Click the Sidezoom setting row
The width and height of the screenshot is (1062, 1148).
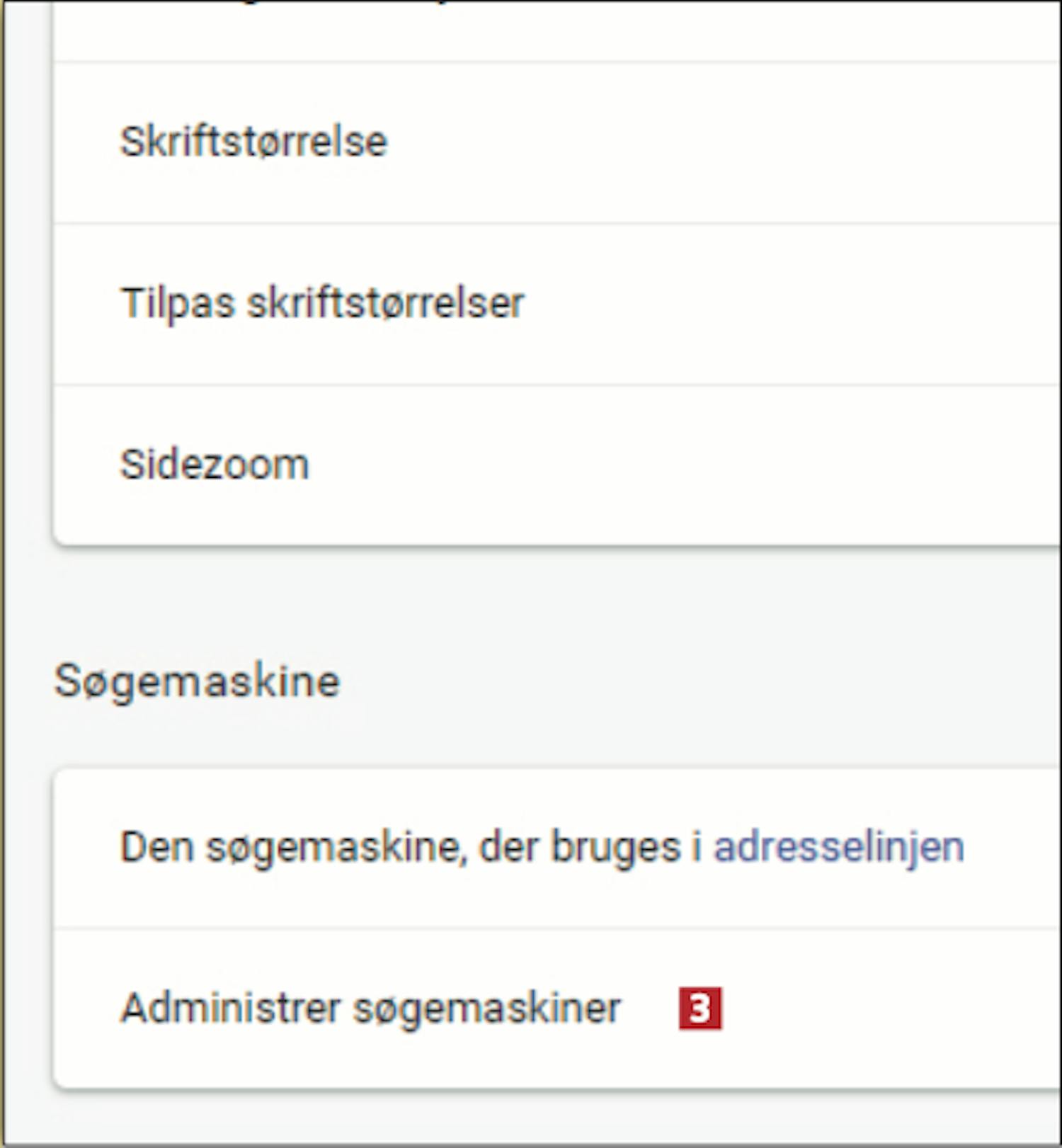(x=215, y=465)
